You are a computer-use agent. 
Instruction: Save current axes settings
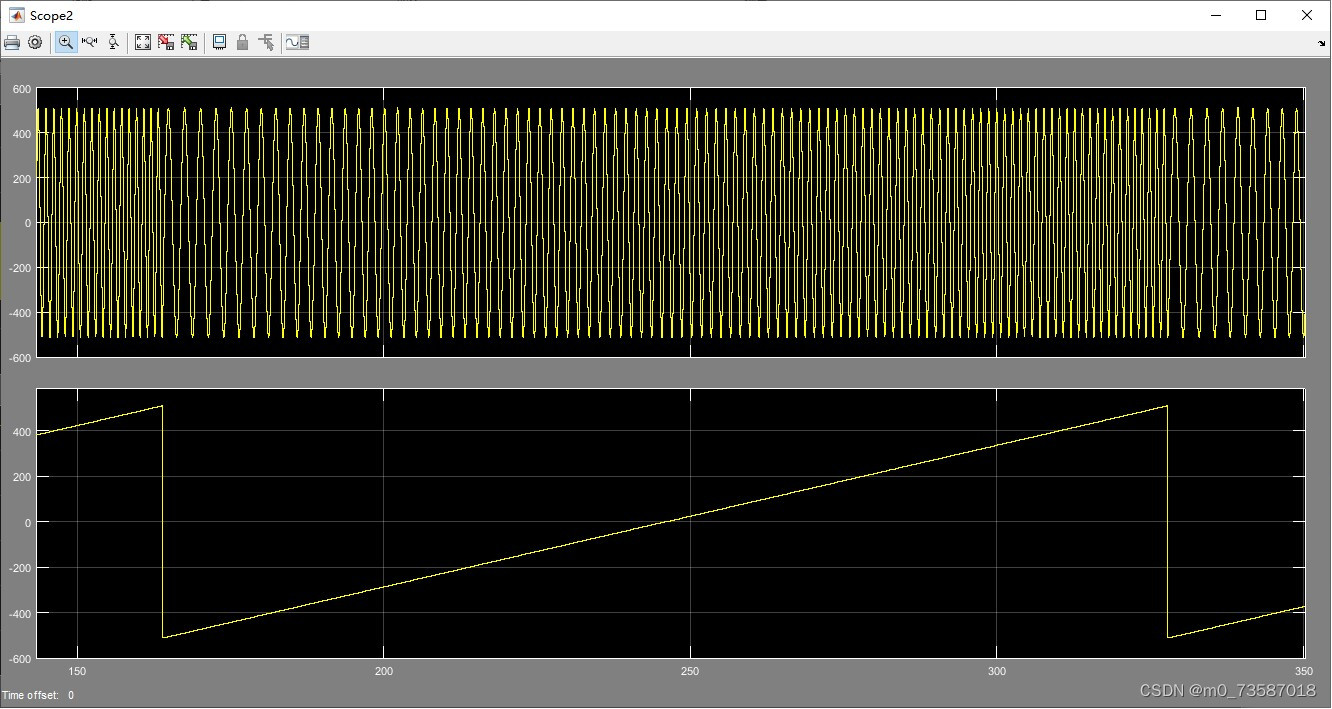[x=166, y=42]
